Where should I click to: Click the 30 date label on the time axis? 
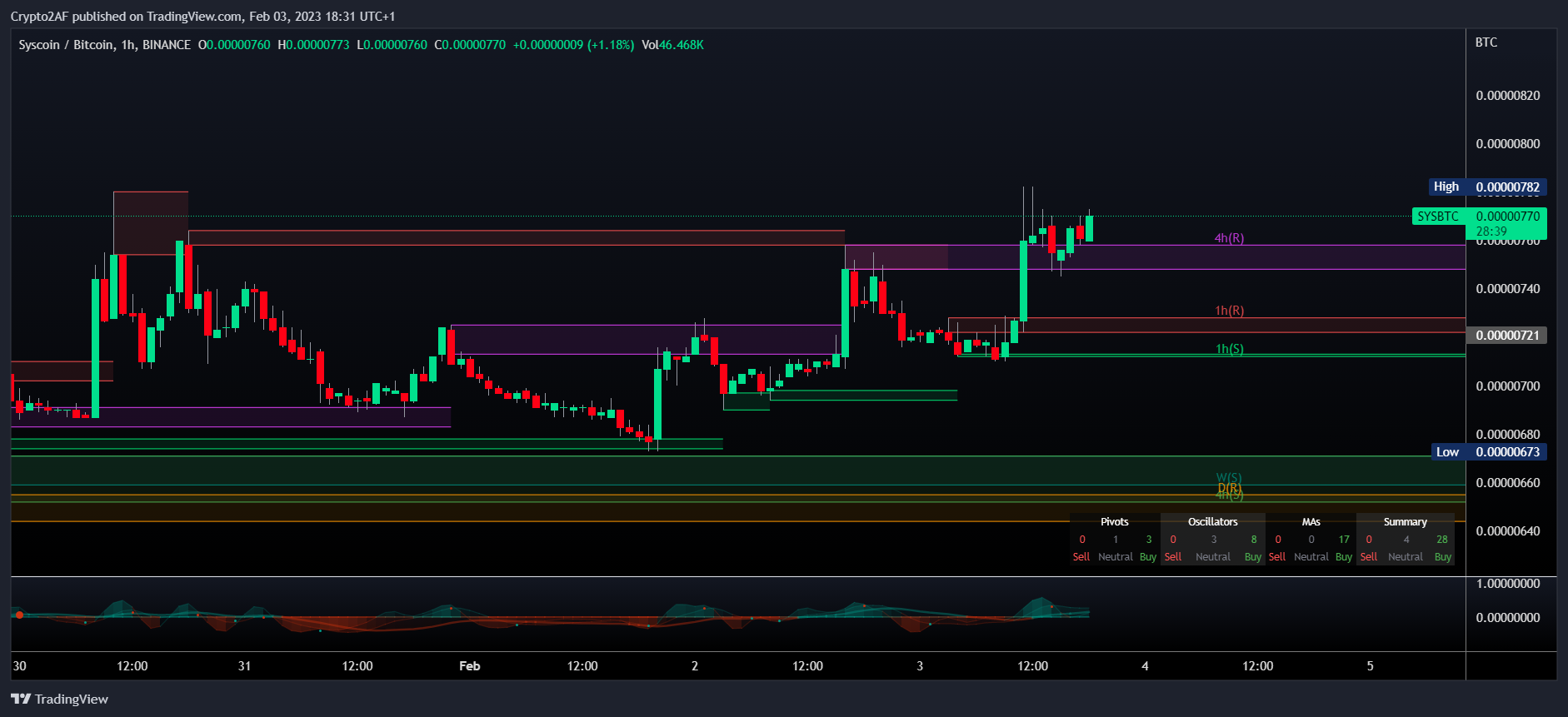(x=19, y=666)
